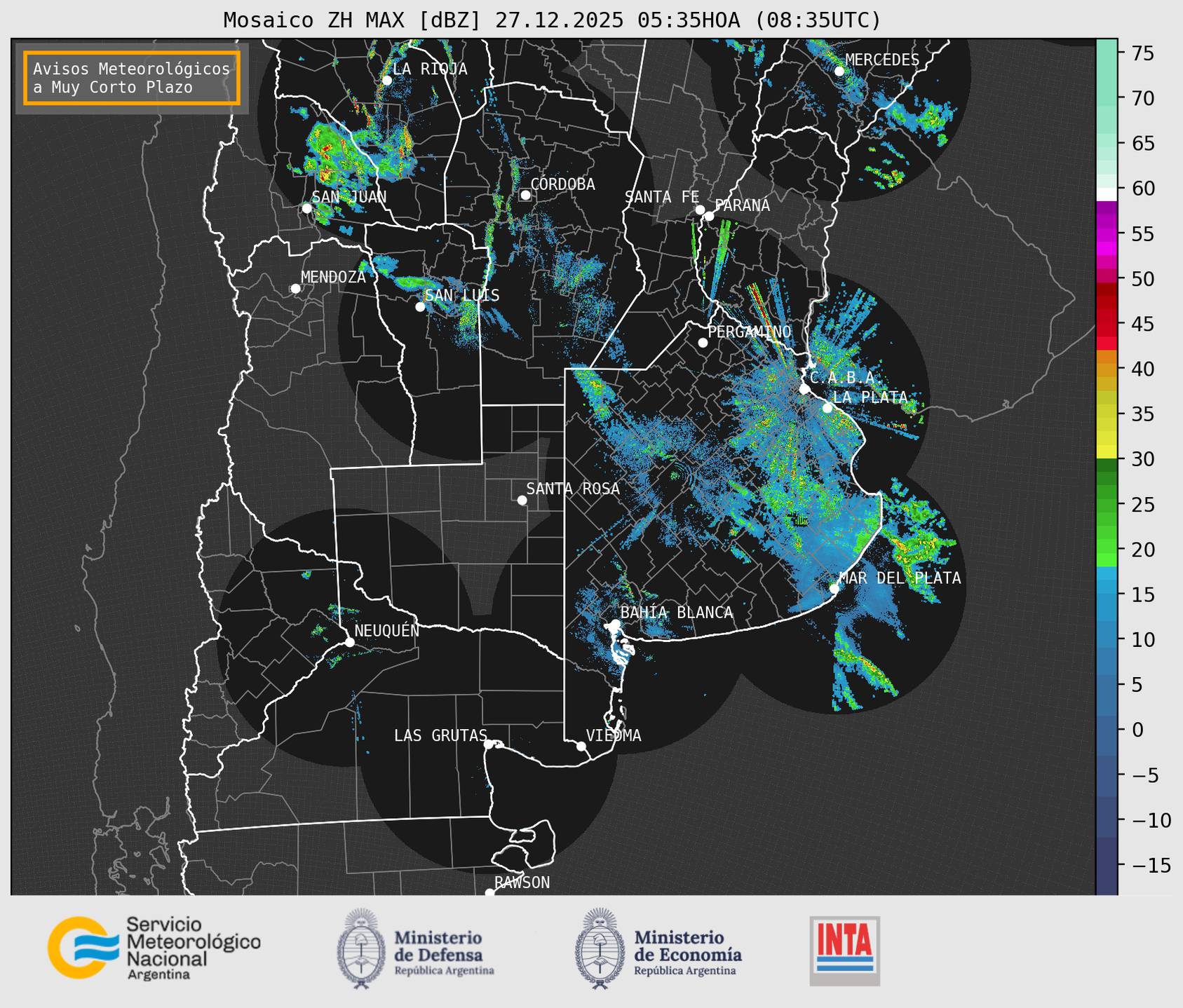Click the MENDOZA city marker dot
The image size is (1183, 1008).
[x=295, y=289]
